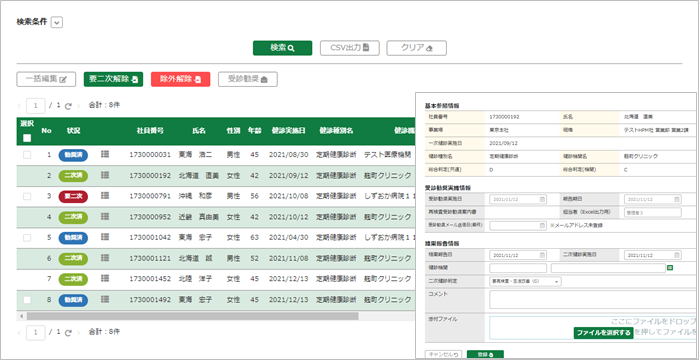The height and width of the screenshot is (360, 699).
Task: Click the left arrow of horizontal scrollbar
Action: 20,316
